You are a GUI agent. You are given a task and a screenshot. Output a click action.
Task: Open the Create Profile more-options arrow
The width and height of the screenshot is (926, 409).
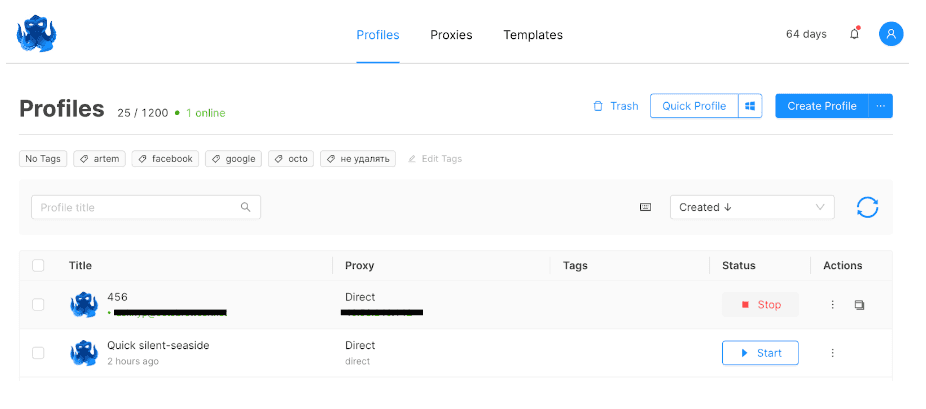[x=880, y=106]
